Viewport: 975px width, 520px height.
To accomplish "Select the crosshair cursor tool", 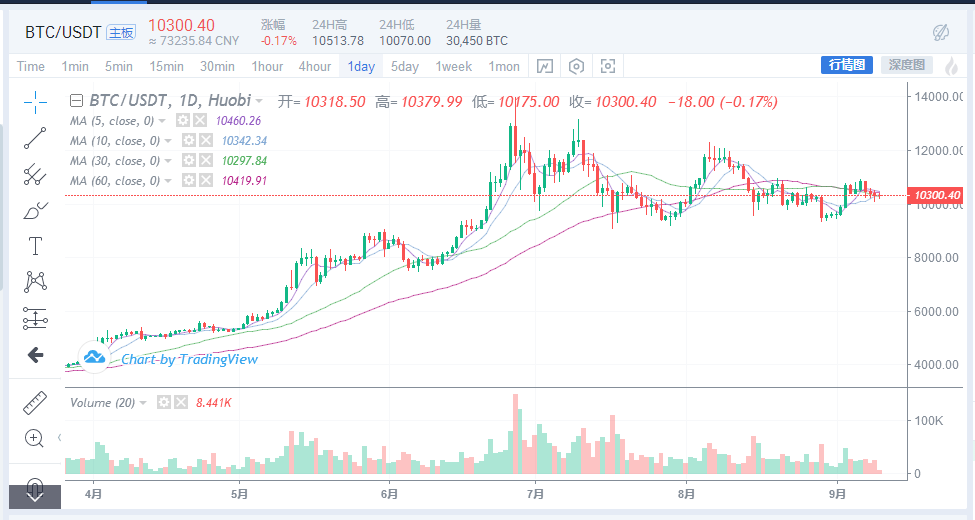I will (x=35, y=102).
